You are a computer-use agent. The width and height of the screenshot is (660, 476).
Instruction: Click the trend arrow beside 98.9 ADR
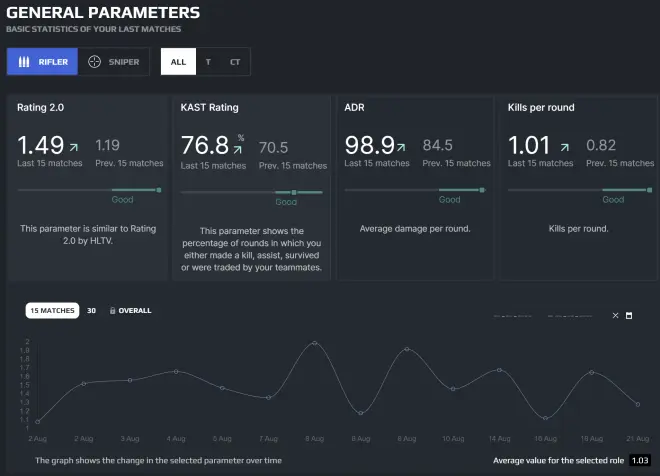pyautogui.click(x=401, y=146)
